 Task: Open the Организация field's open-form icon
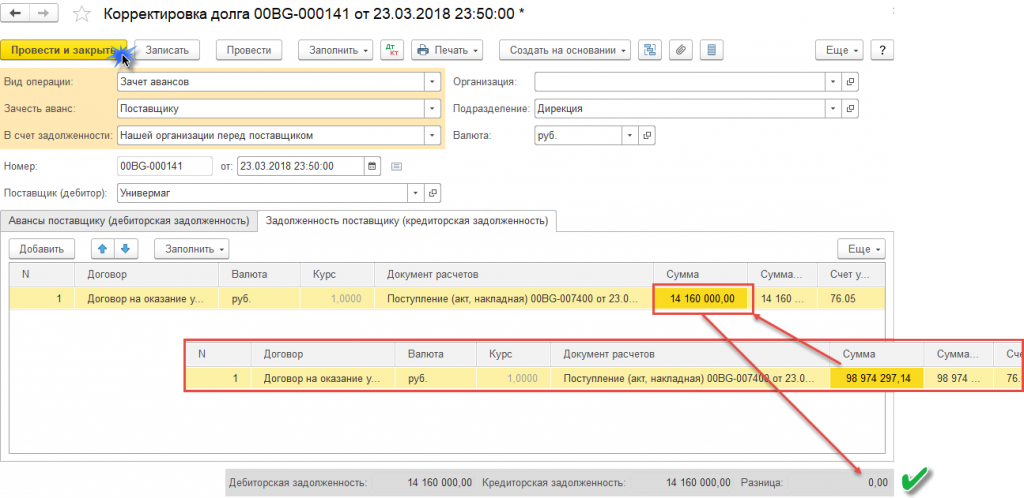pos(851,82)
